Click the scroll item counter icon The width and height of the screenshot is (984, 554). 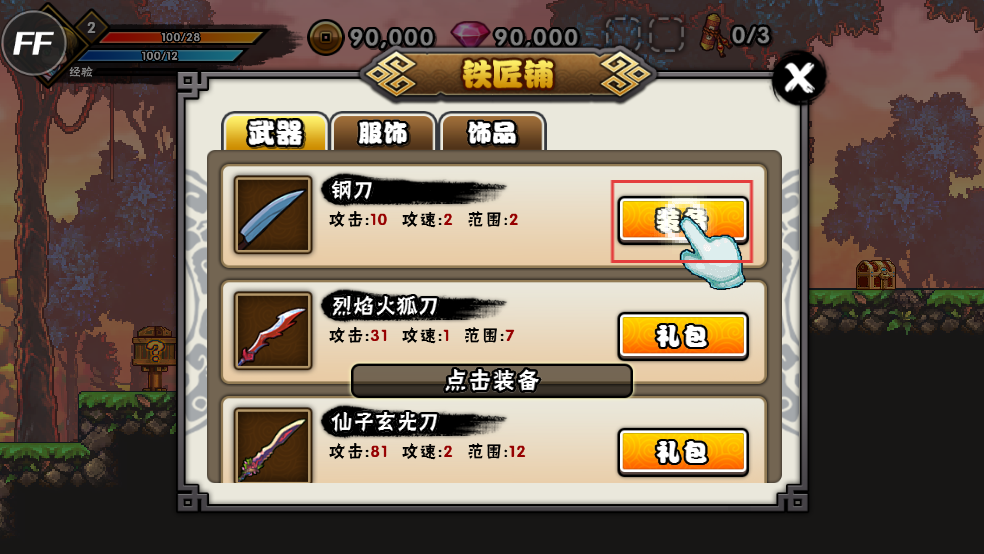pos(714,35)
